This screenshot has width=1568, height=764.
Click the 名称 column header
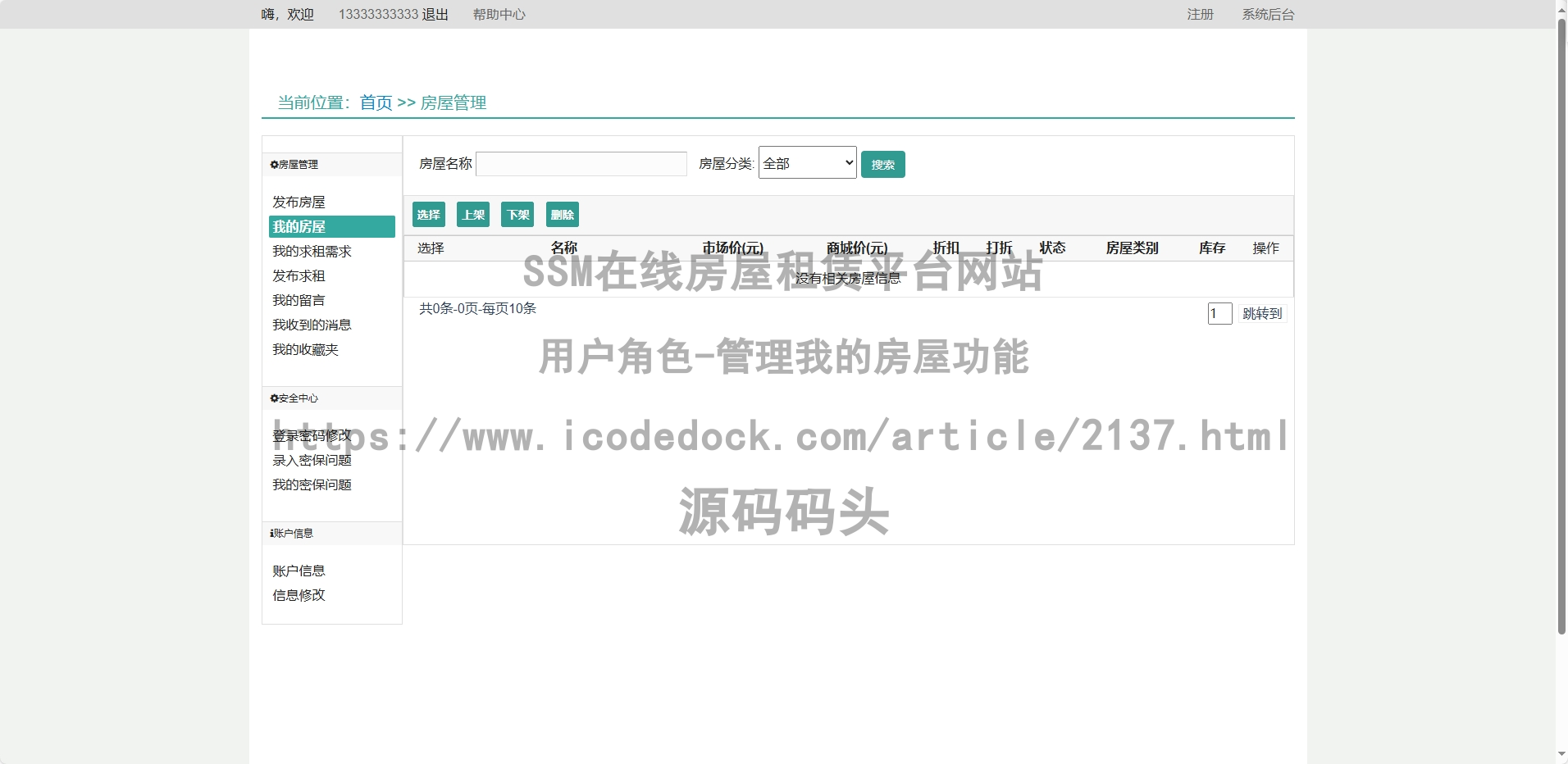point(564,248)
